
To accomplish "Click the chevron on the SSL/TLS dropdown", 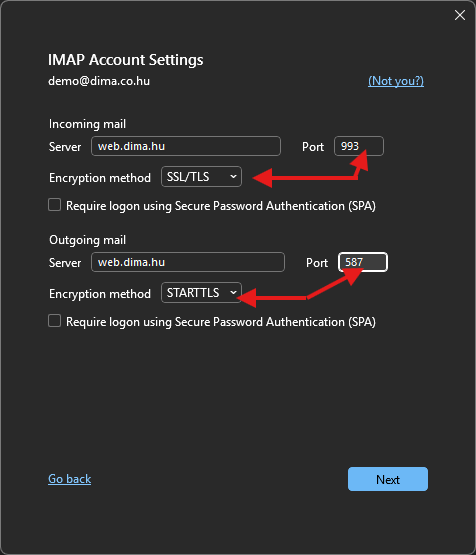I will tap(233, 176).
